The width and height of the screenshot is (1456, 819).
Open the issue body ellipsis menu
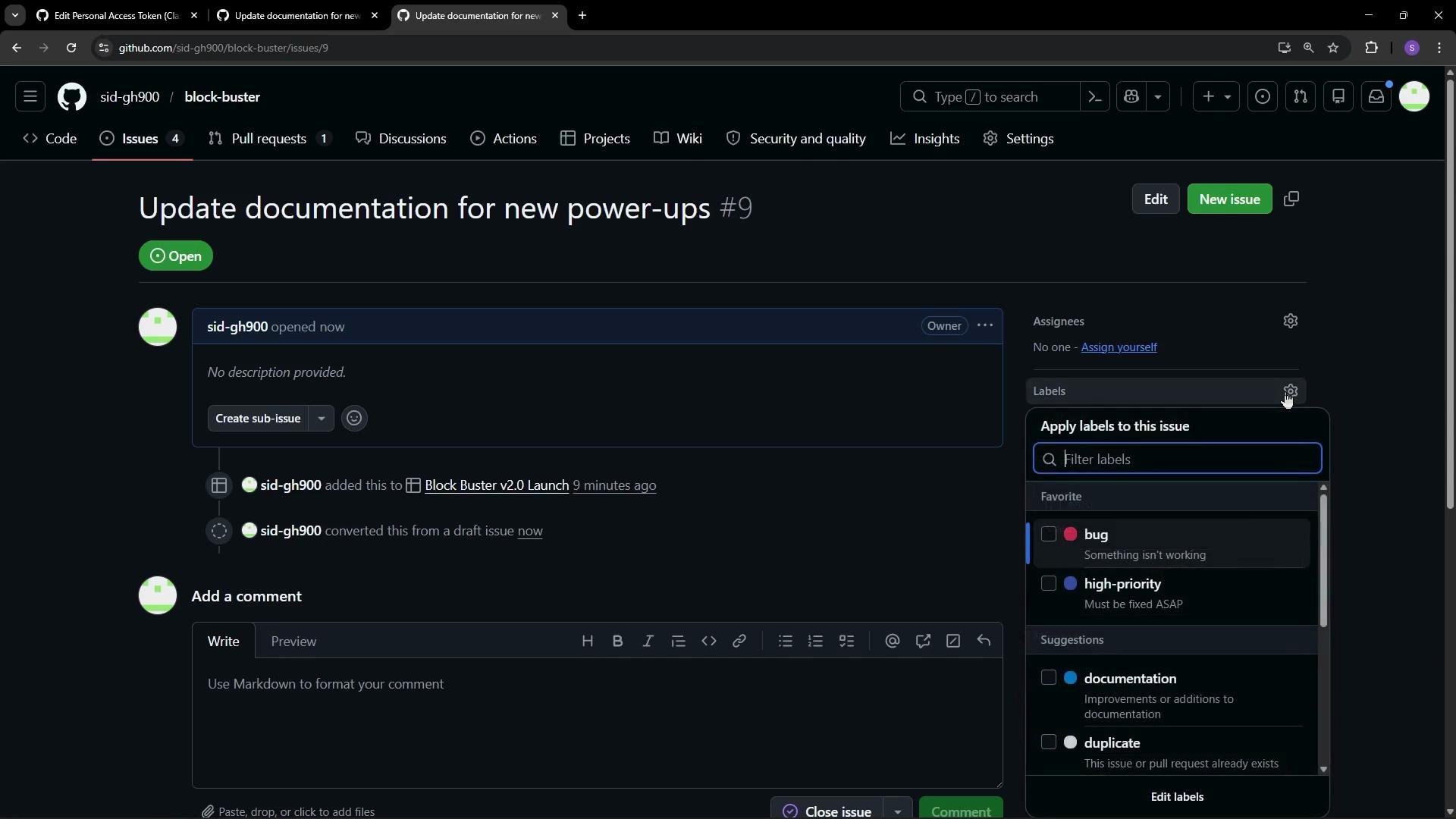(985, 326)
